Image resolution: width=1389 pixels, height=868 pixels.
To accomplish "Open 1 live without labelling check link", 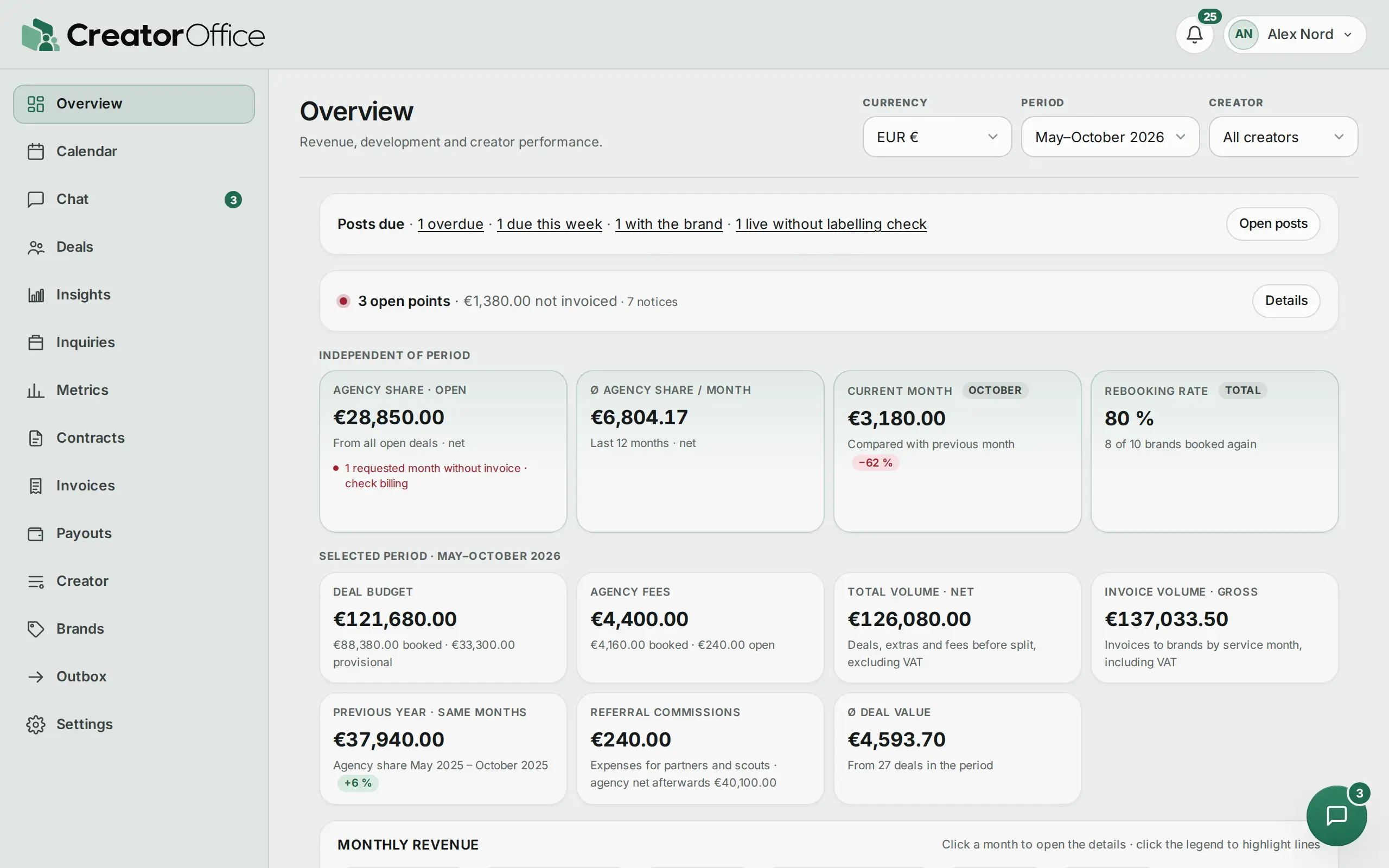I will click(x=831, y=224).
